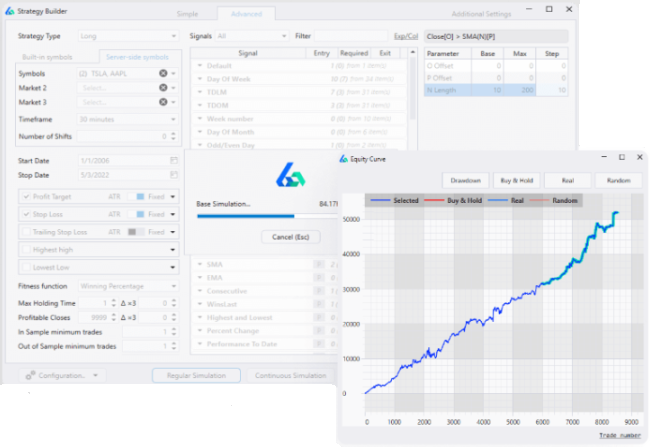Viewport: 650px width, 447px height.
Task: Open the Signals All dropdown
Action: tap(252, 36)
